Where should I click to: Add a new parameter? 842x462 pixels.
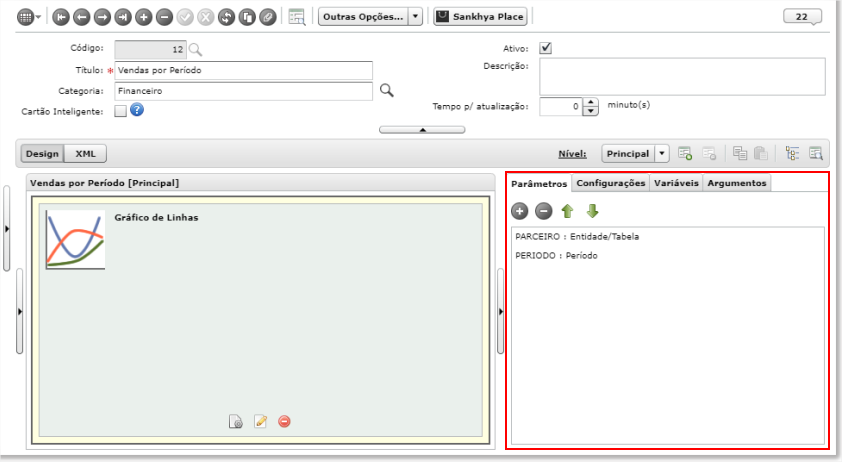click(x=519, y=211)
